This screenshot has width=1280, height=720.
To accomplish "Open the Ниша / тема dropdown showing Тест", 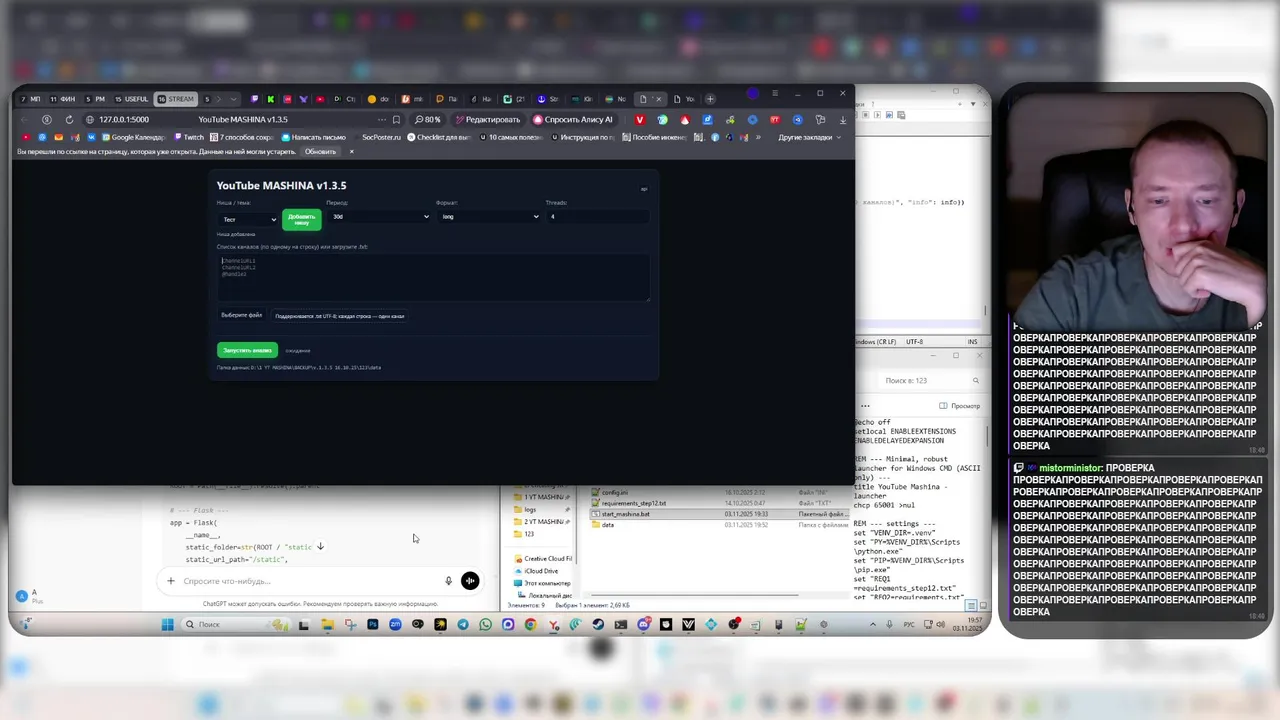I will [248, 219].
